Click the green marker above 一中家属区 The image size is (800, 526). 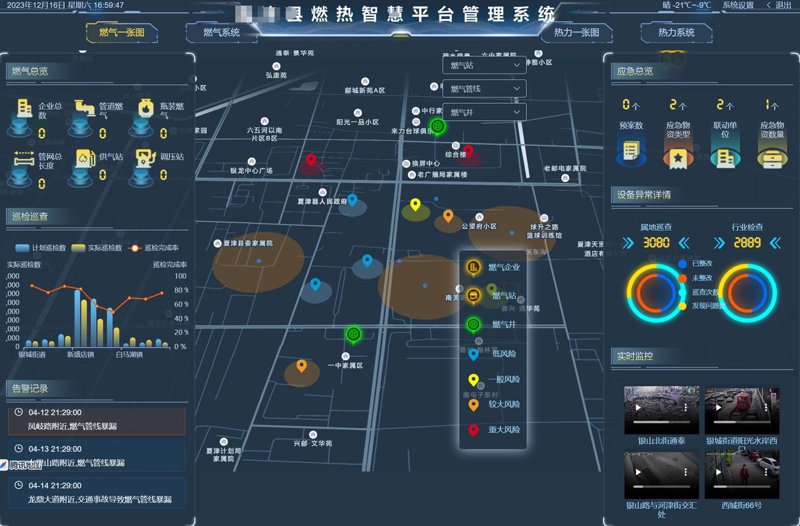coord(353,335)
